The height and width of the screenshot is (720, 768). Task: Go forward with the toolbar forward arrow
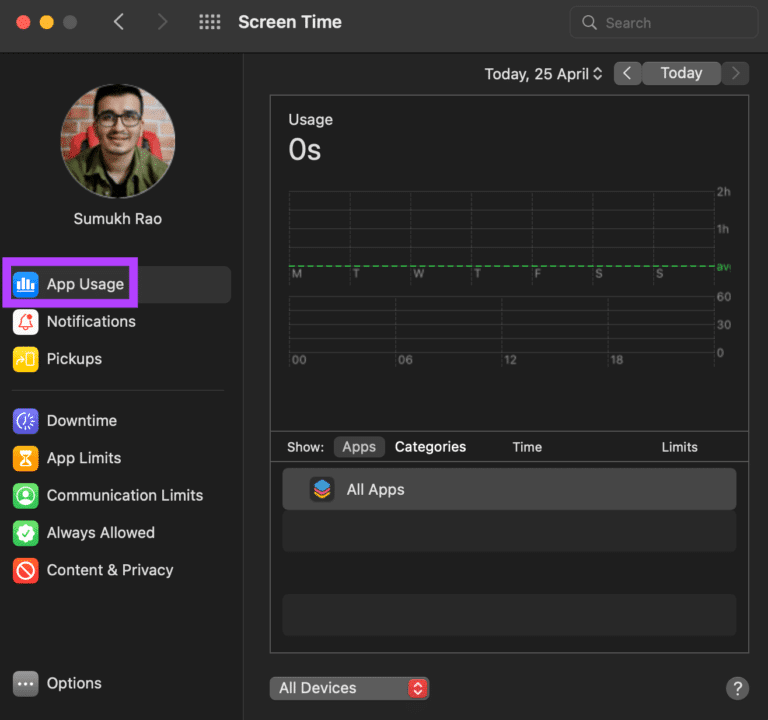click(163, 22)
